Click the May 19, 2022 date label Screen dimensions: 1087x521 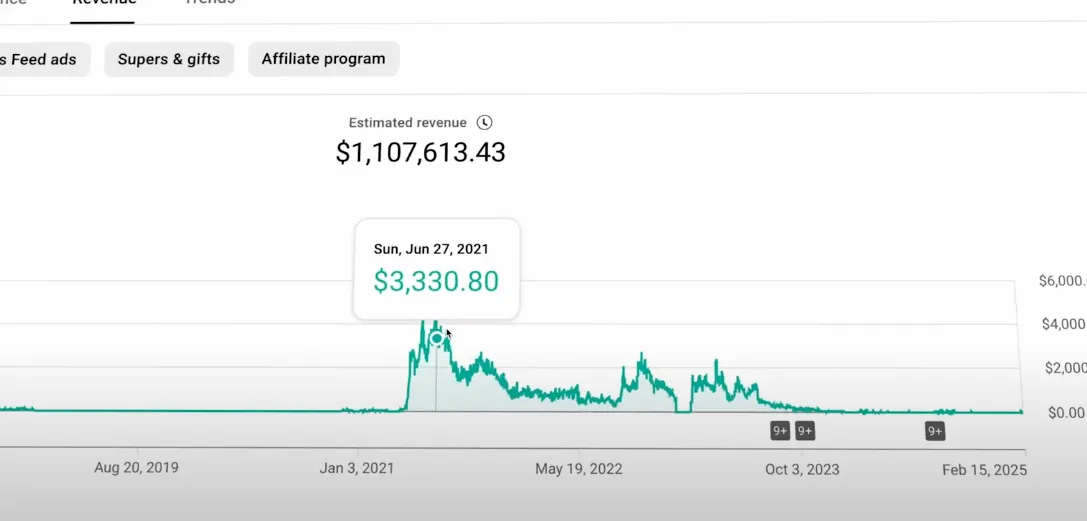point(579,469)
